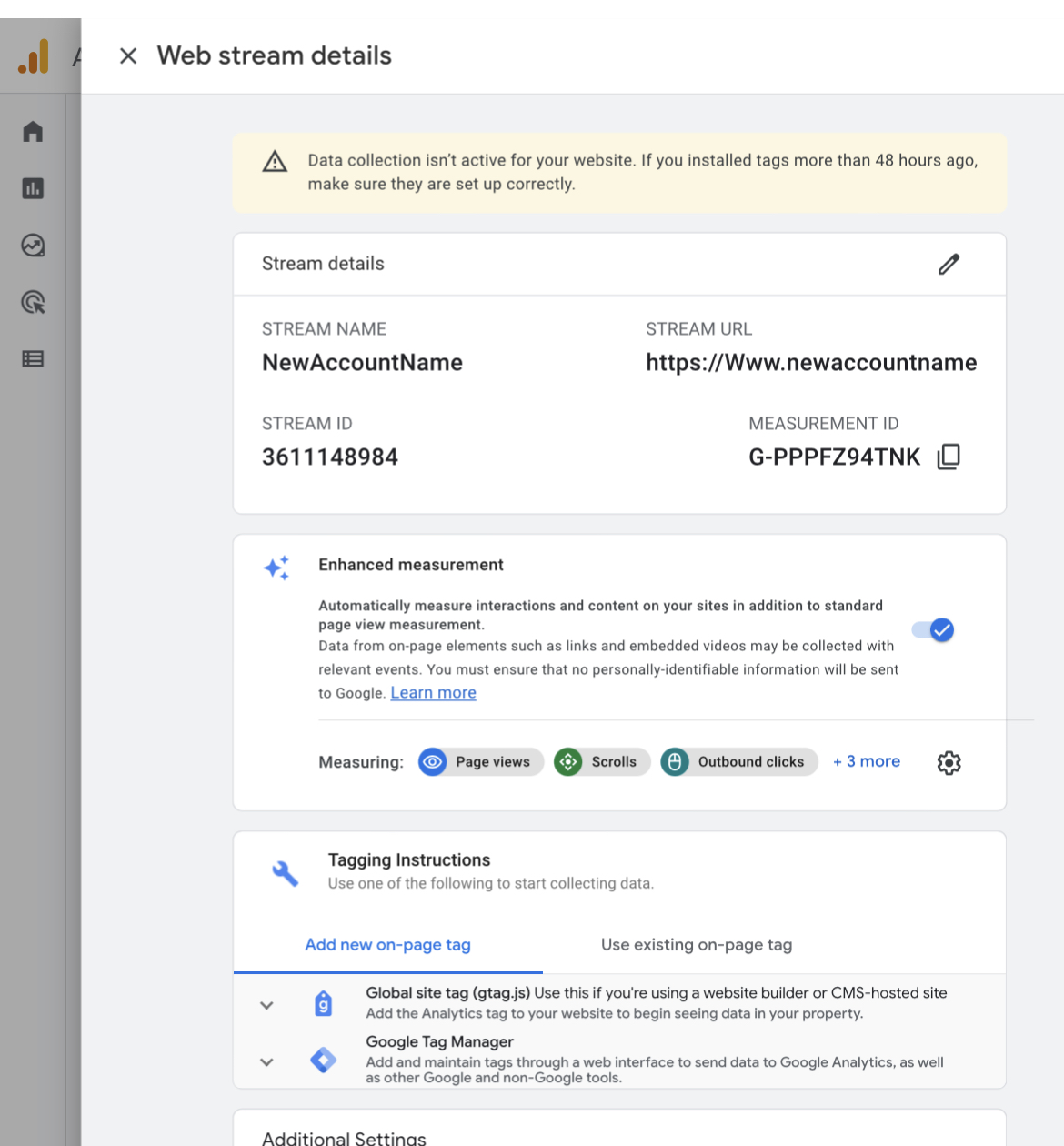This screenshot has width=1064, height=1146.
Task: Click the Scrolls measurement chip
Action: pyautogui.click(x=602, y=762)
